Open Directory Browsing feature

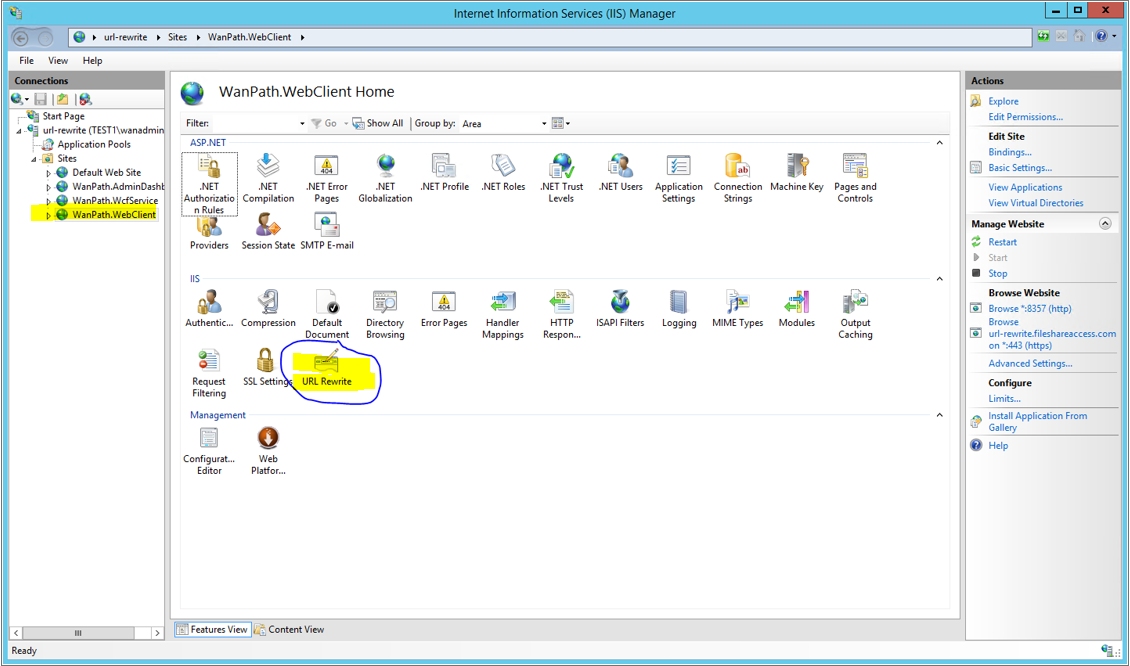click(x=385, y=315)
